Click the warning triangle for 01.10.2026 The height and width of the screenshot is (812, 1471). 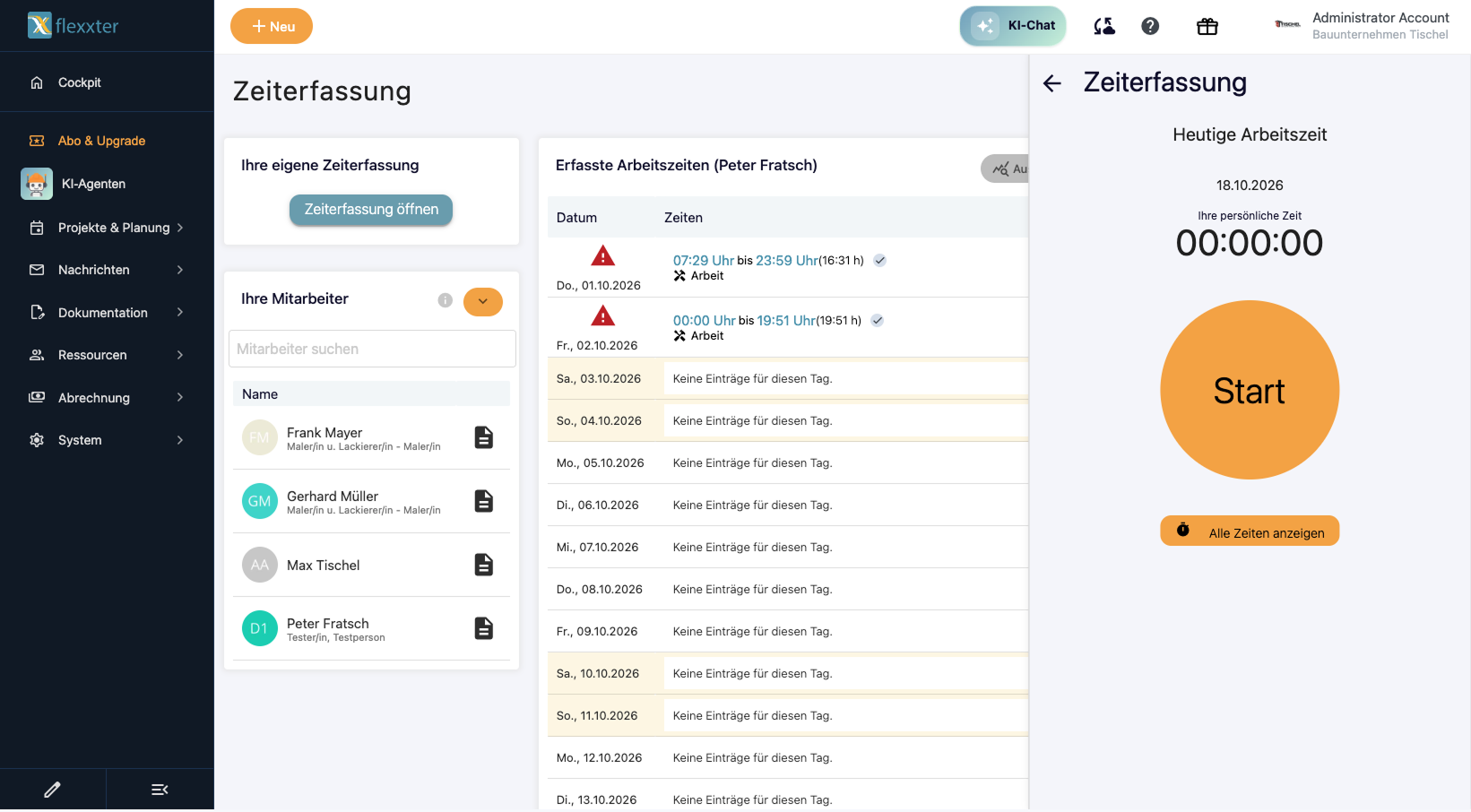click(603, 256)
